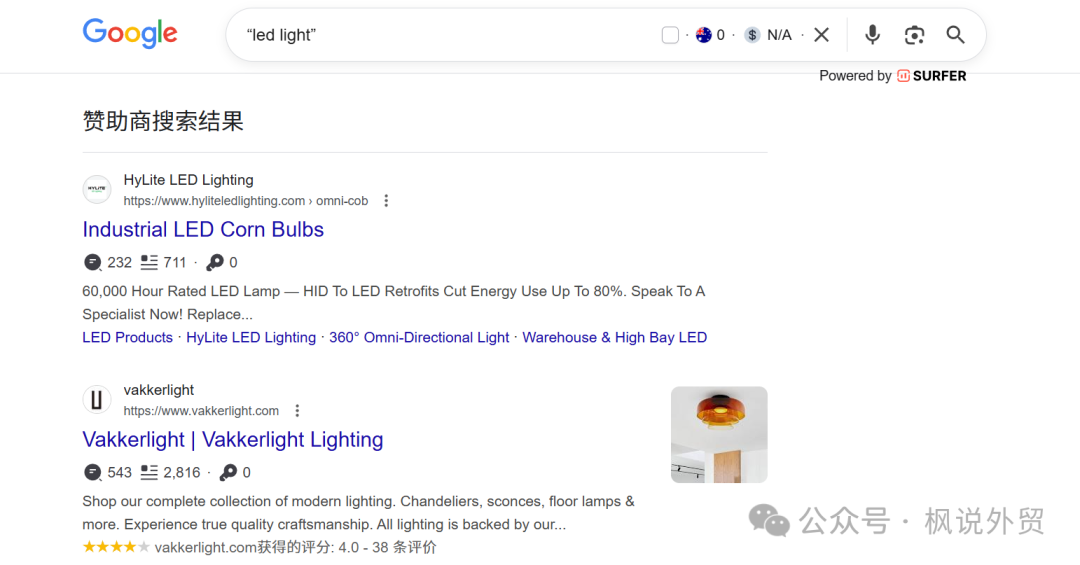This screenshot has width=1080, height=565.
Task: Click the magnifying glass search button
Action: (955, 35)
